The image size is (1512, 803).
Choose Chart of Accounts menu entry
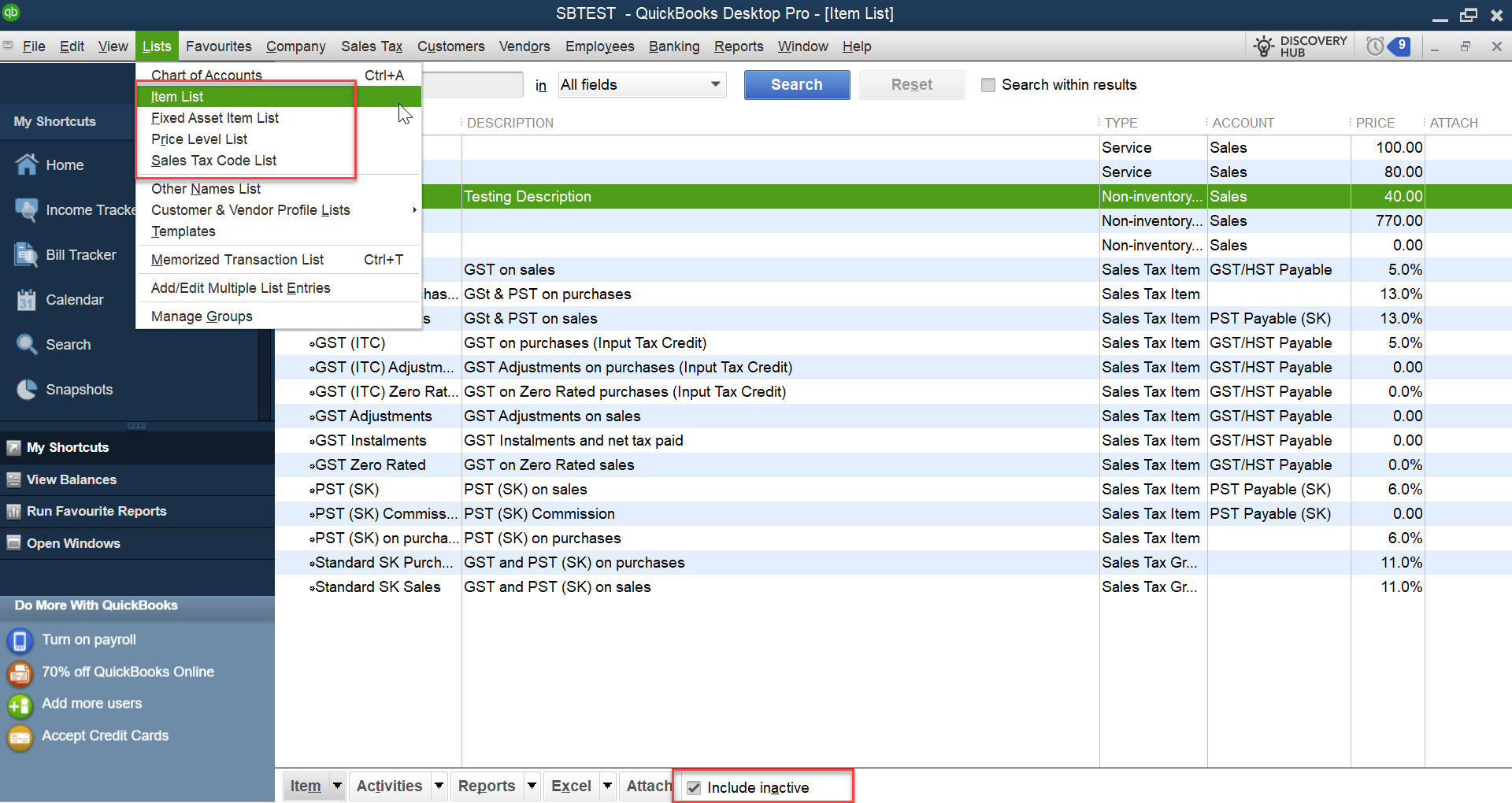click(279, 75)
